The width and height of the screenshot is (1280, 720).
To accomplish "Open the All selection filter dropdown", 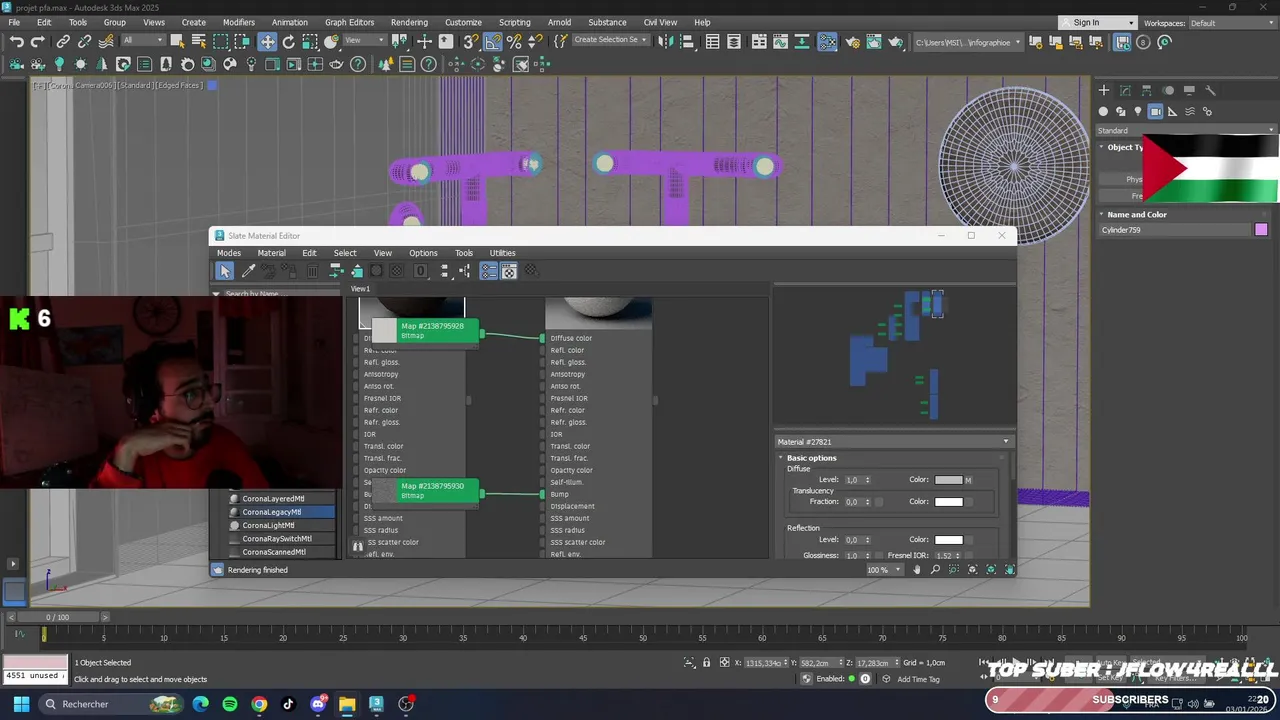I will click(x=142, y=41).
